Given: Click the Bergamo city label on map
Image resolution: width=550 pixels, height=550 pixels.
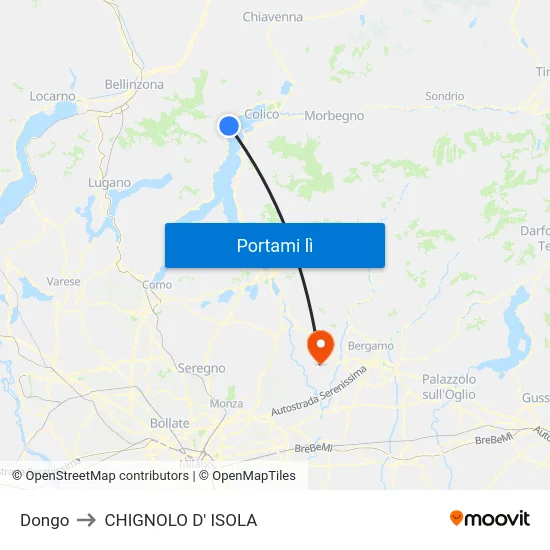Looking at the screenshot, I should click(x=370, y=346).
